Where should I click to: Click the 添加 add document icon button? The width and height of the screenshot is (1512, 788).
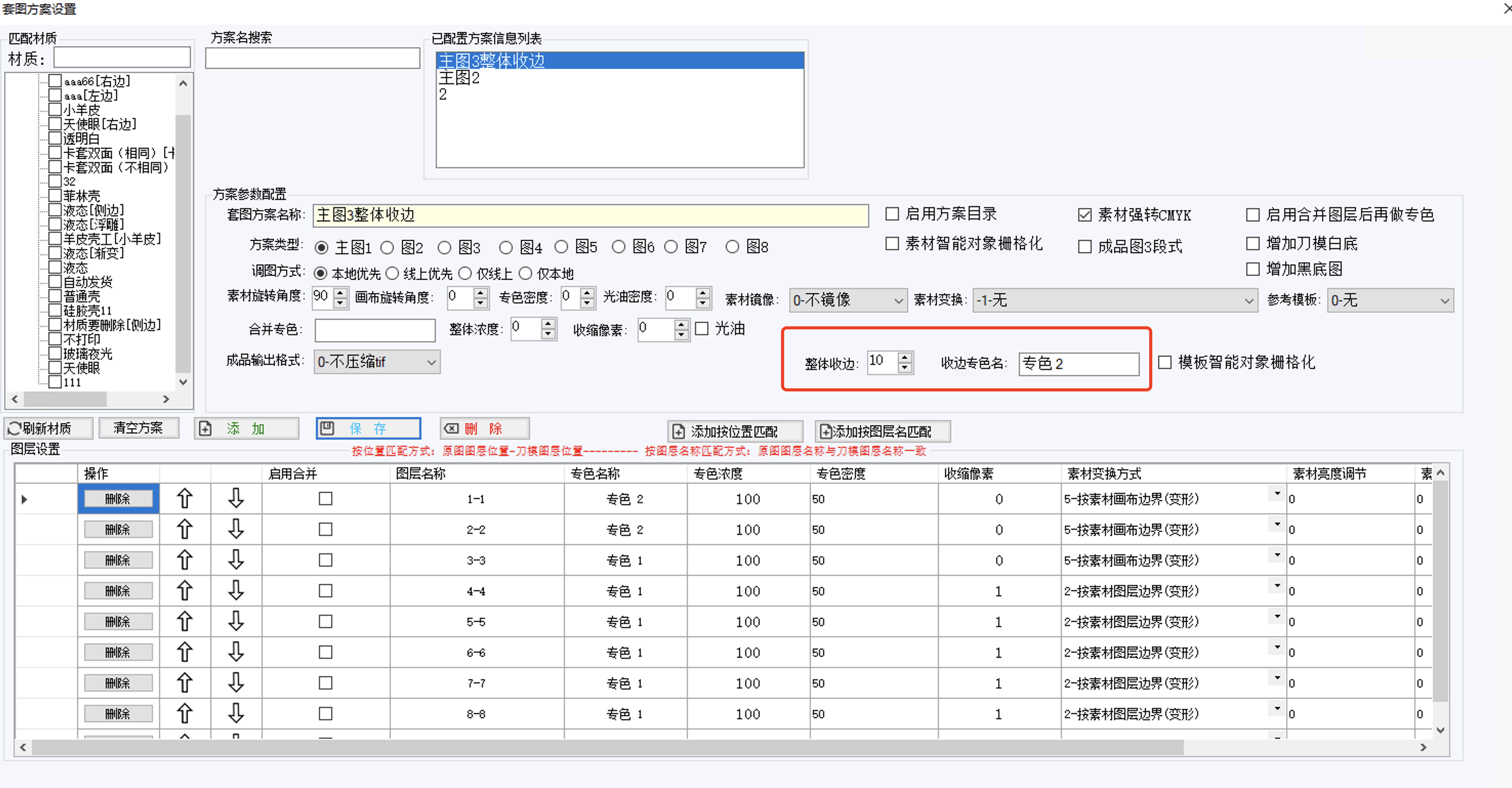point(247,428)
